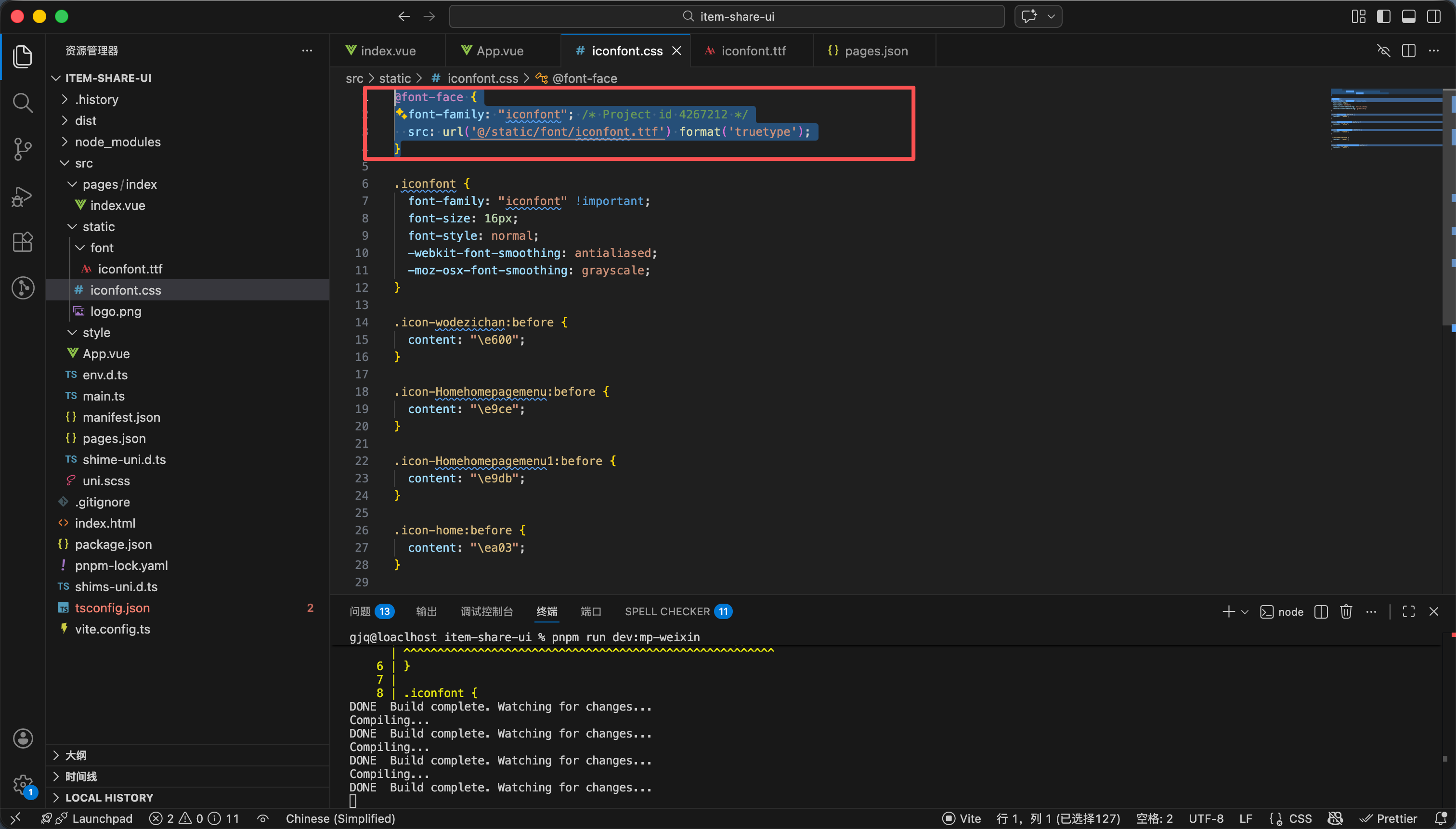Click the Kill Terminal trash icon
This screenshot has height=829, width=1456.
pyautogui.click(x=1346, y=611)
